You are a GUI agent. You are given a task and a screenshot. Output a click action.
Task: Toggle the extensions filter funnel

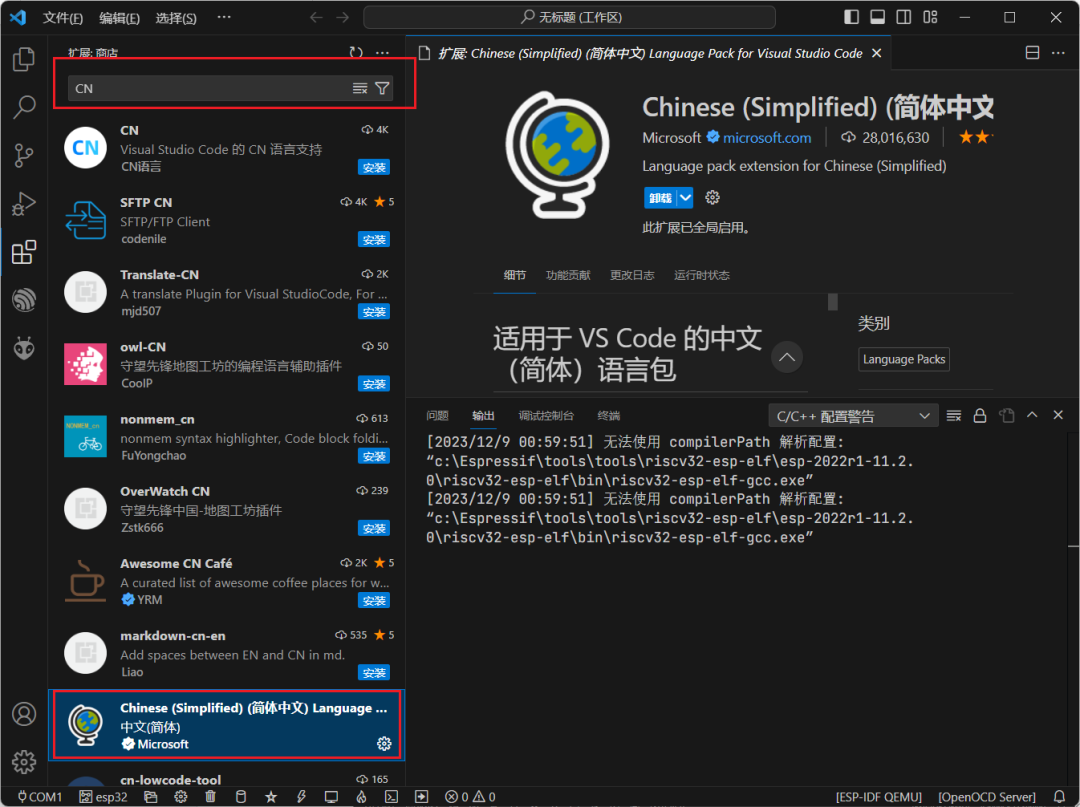(383, 88)
